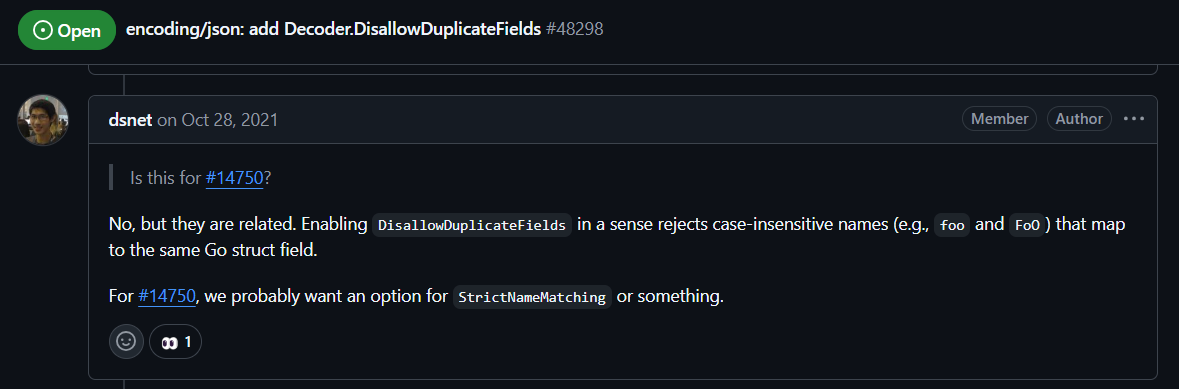Click the eyes reaction count number
Screen dimensions: 1179x389
tap(188, 342)
